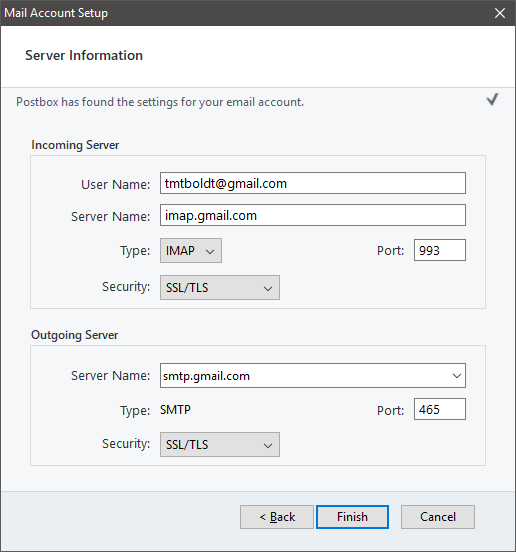
Task: Click the checkmark status icon
Action: click(x=492, y=100)
